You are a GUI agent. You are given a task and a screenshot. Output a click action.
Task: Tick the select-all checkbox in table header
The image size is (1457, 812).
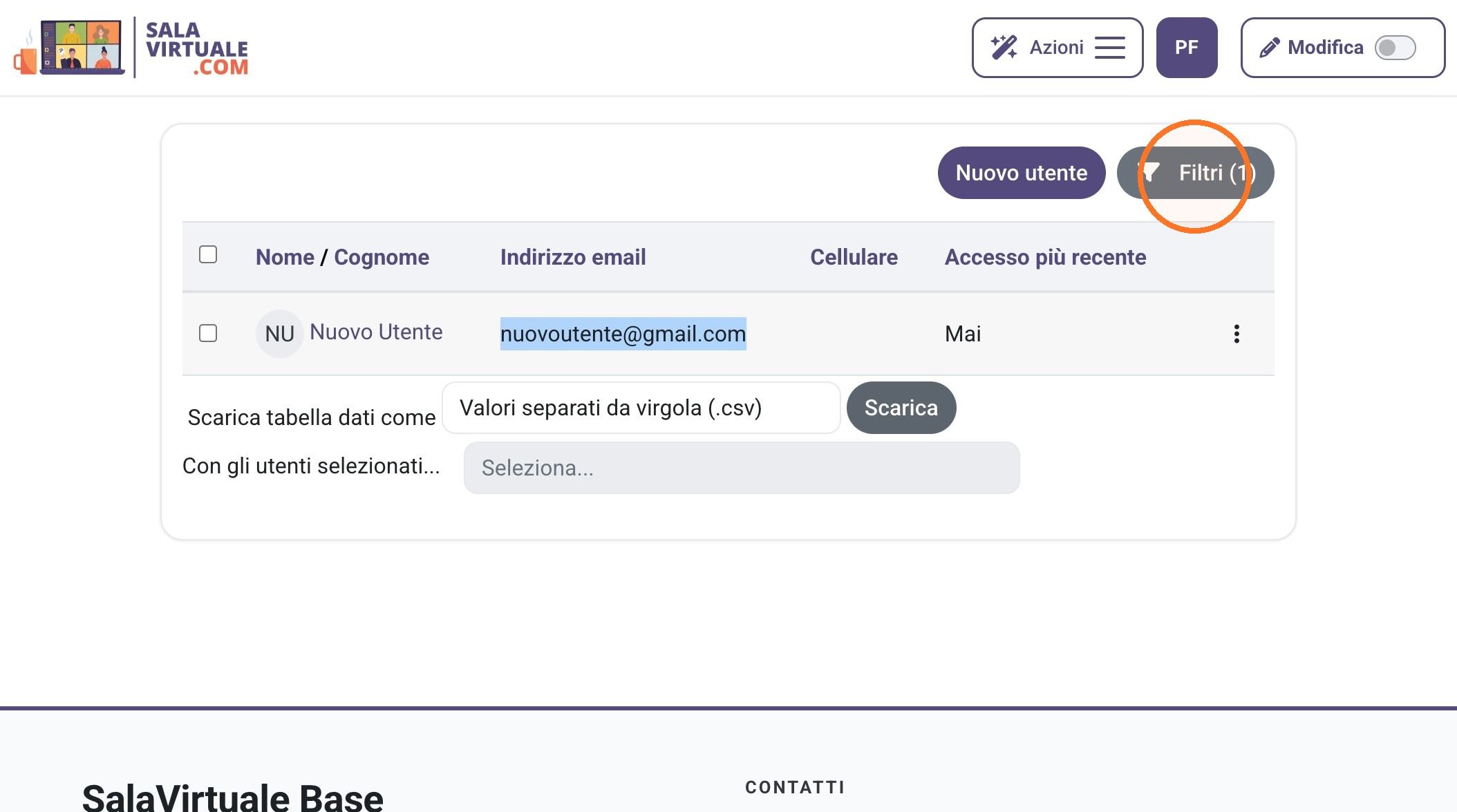[x=208, y=254]
